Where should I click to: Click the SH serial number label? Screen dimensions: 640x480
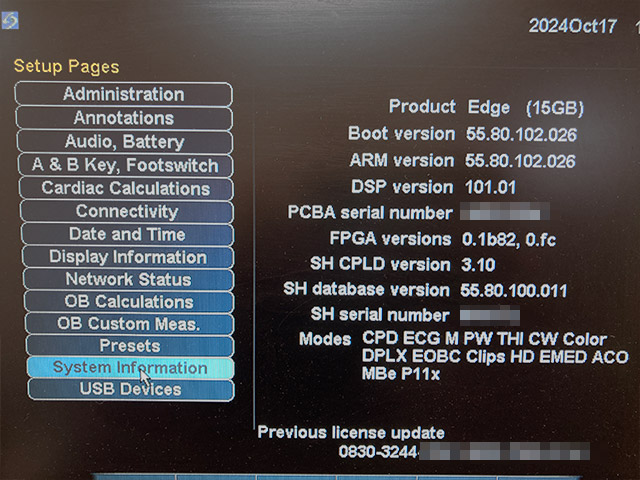point(380,315)
